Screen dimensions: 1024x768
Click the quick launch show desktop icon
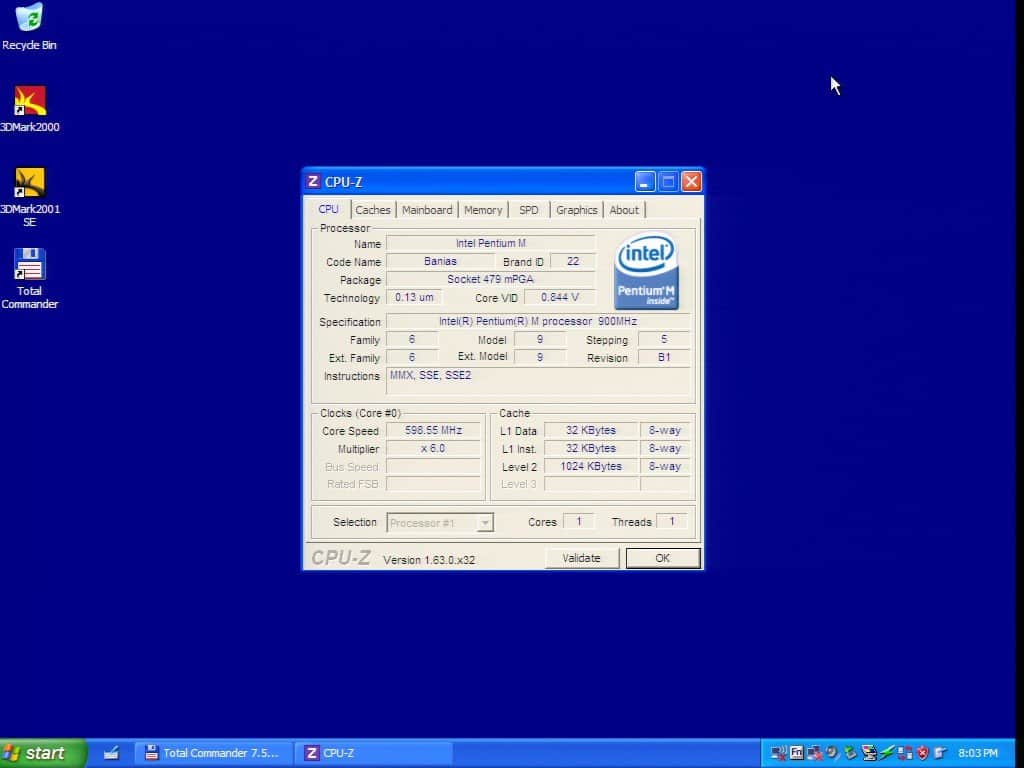(112, 753)
